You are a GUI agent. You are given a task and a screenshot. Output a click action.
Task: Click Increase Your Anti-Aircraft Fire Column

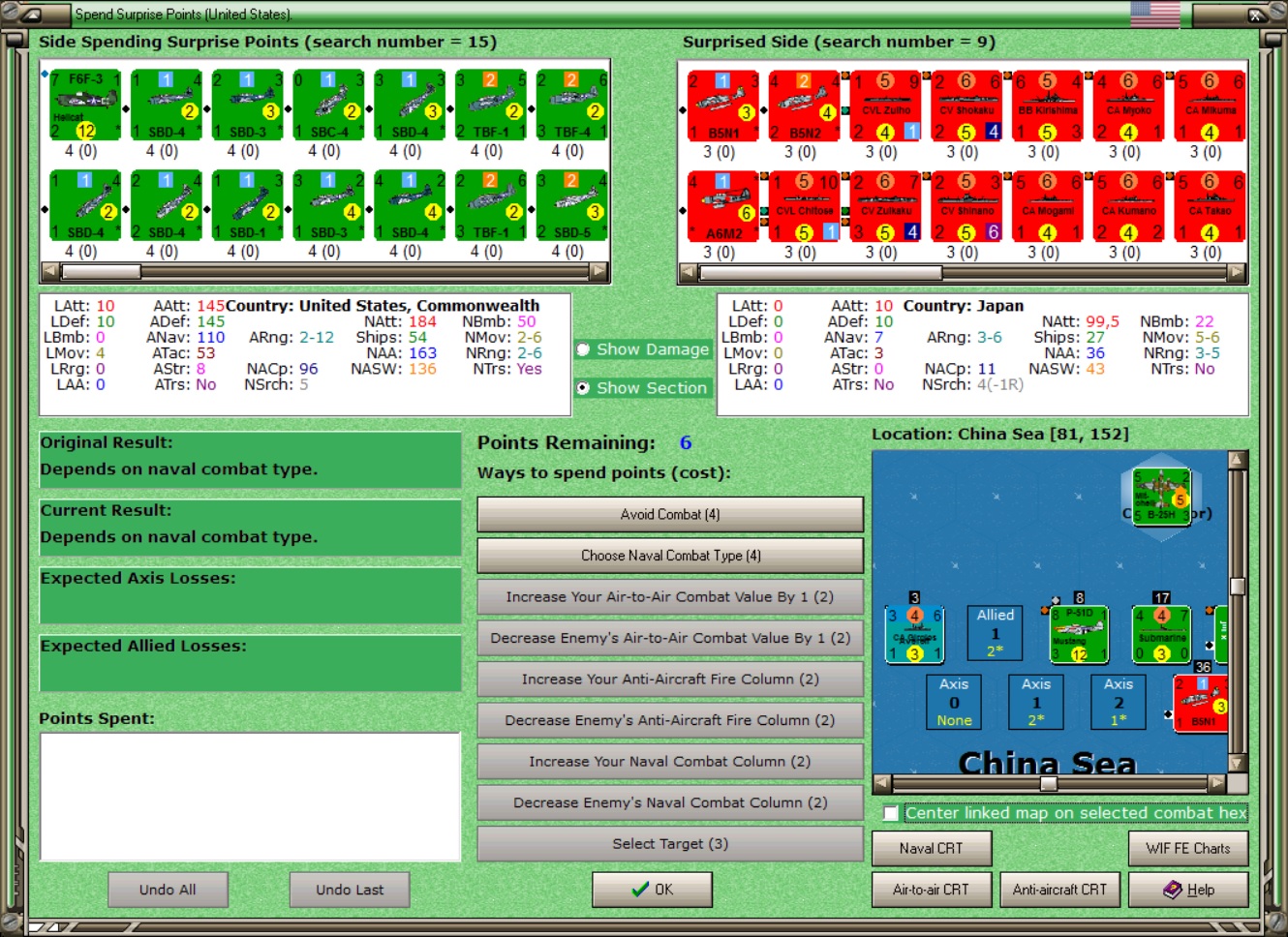point(670,680)
